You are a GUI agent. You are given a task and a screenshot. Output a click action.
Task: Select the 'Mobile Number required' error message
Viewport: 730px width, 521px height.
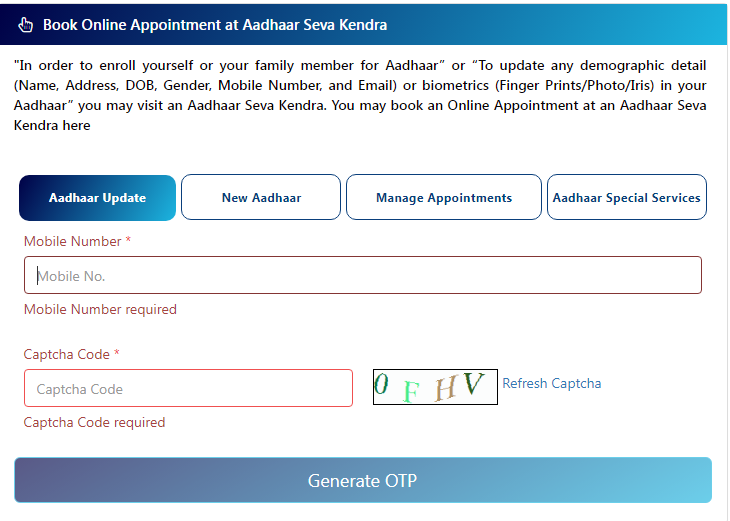[x=100, y=310]
